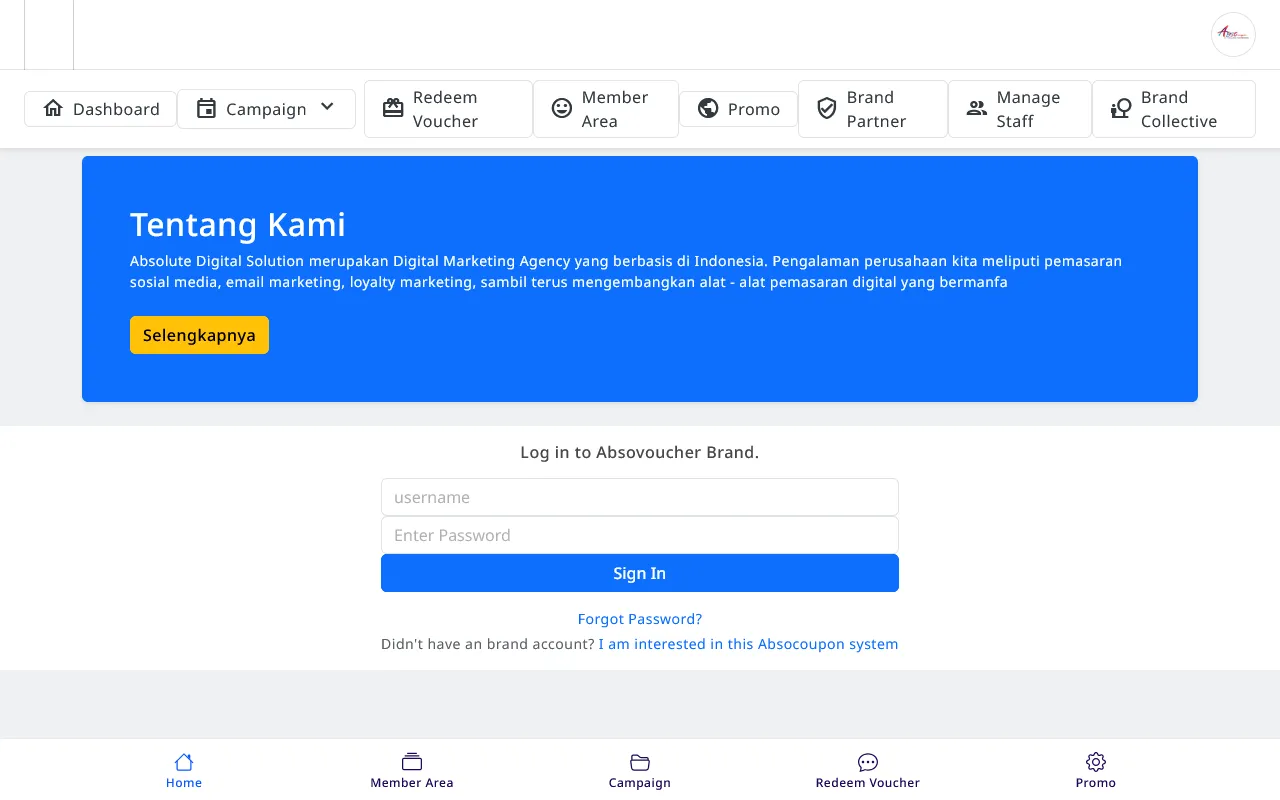Focus the Enter Password field
This screenshot has height=800, width=1280.
pyautogui.click(x=640, y=535)
